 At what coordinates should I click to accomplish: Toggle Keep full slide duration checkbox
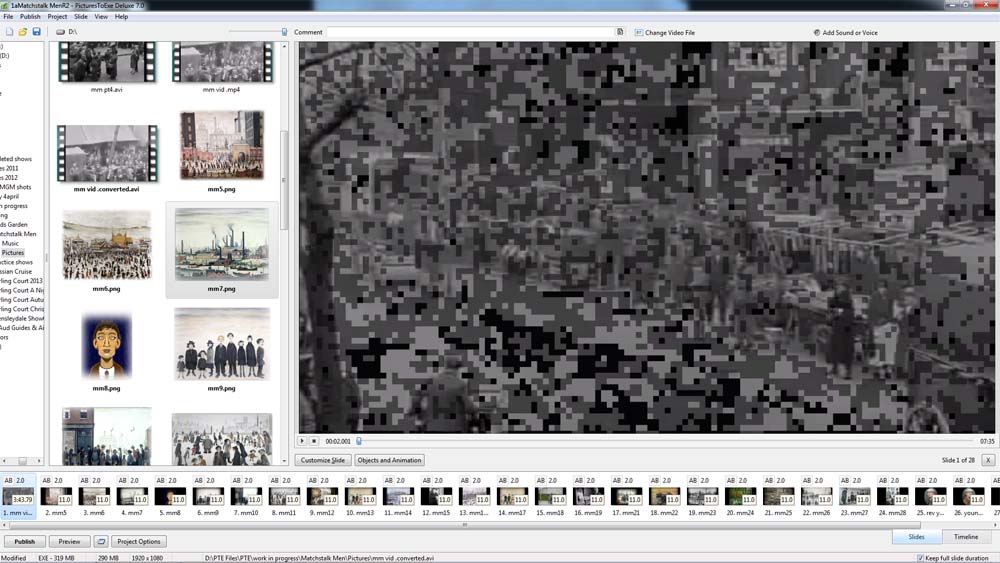[x=920, y=558]
